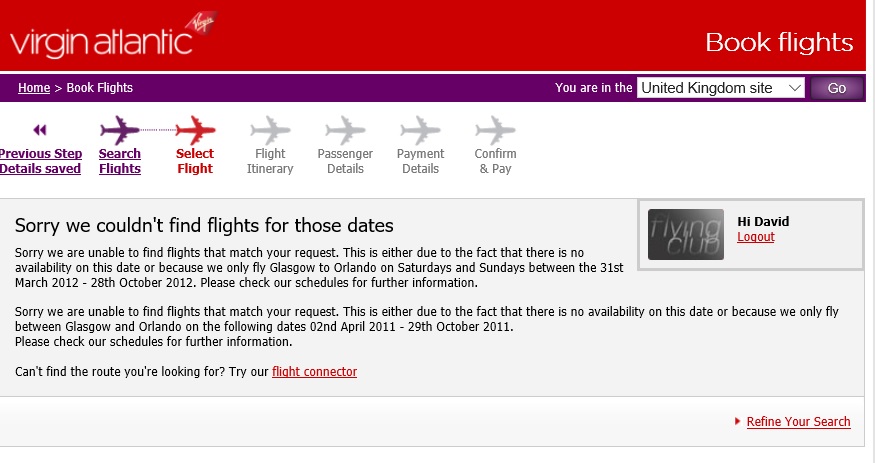Click the red arrow beside Refine Your Search

pyautogui.click(x=737, y=421)
